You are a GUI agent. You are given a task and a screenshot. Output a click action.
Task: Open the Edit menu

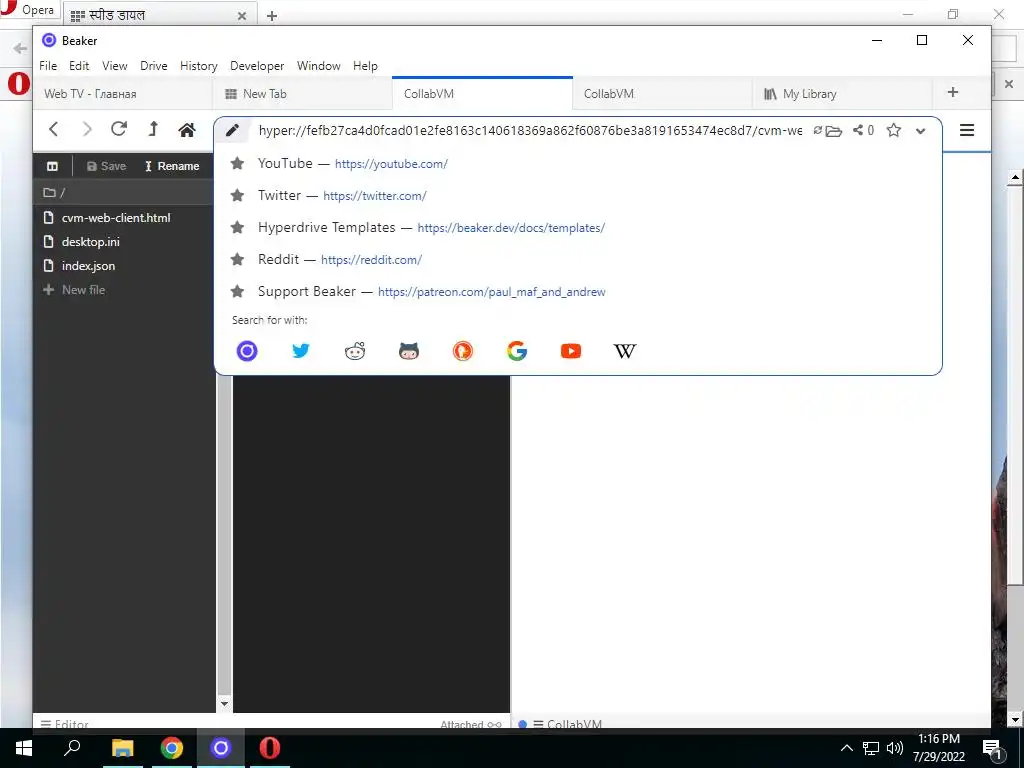coord(79,66)
